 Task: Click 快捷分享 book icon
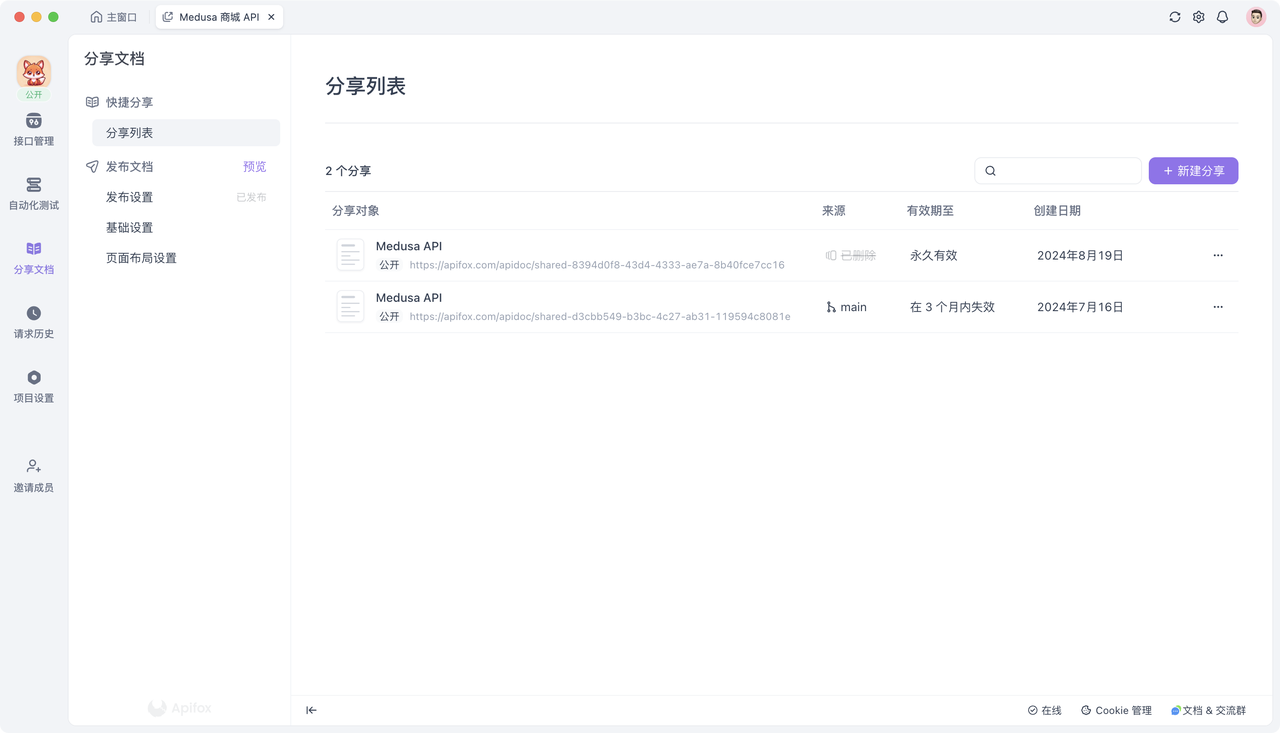click(x=92, y=102)
